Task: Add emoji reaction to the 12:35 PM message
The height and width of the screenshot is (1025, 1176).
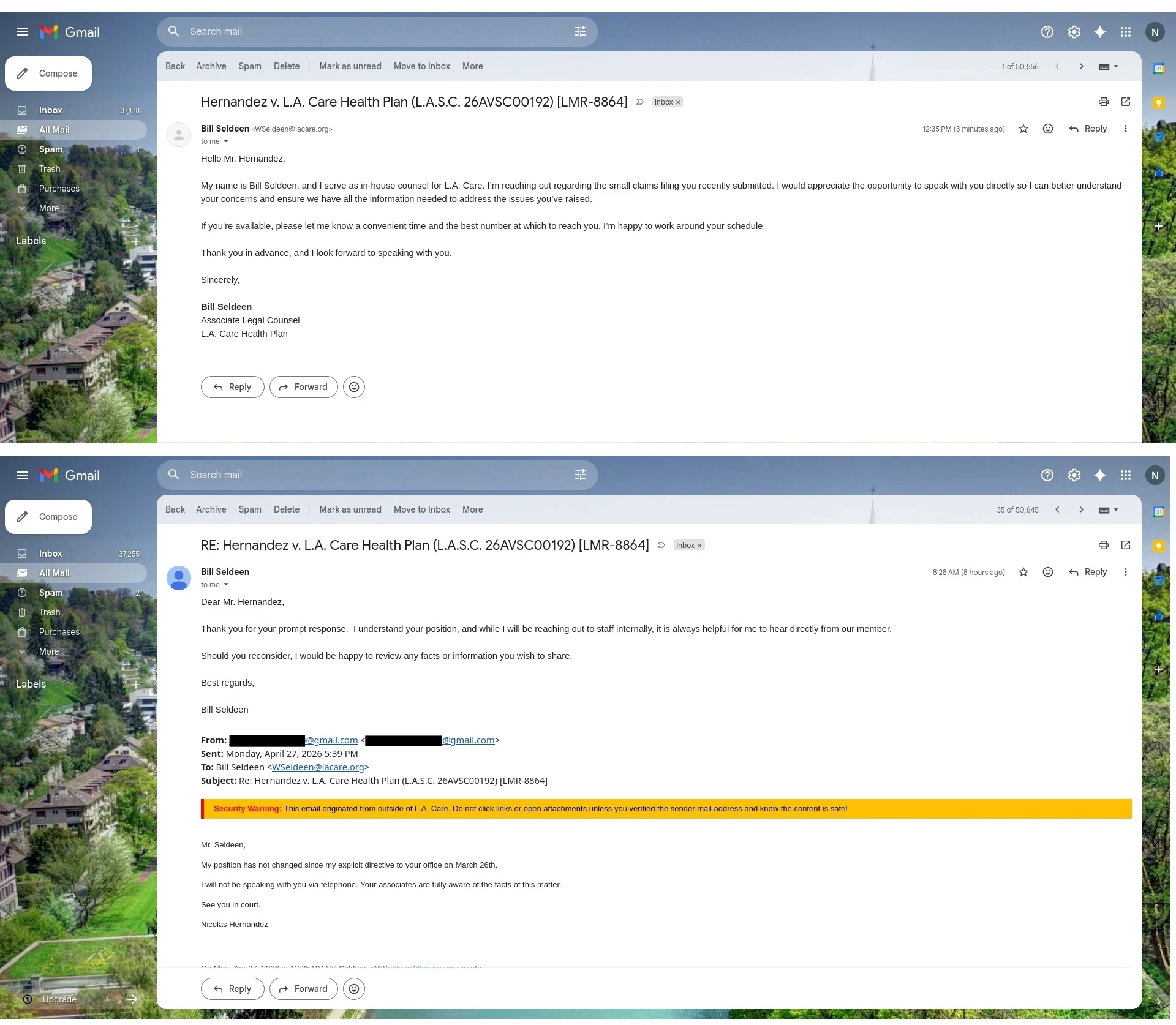Action: point(1048,129)
